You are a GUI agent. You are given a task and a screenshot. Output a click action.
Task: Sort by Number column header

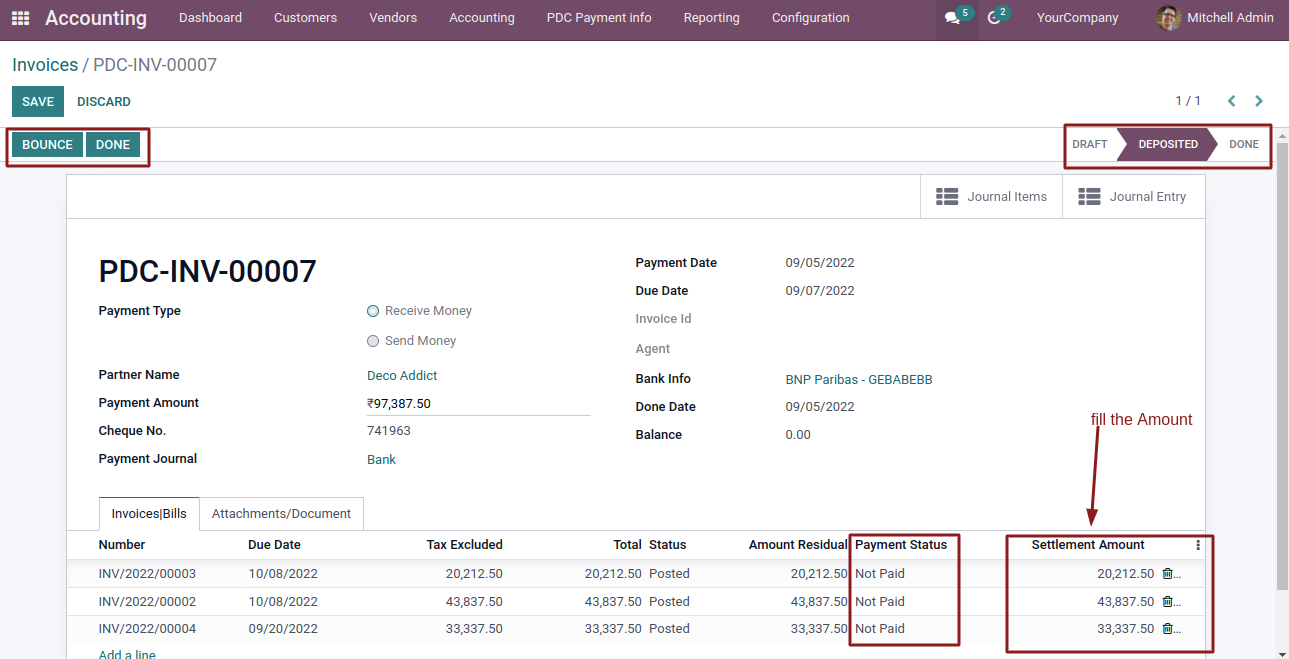122,545
